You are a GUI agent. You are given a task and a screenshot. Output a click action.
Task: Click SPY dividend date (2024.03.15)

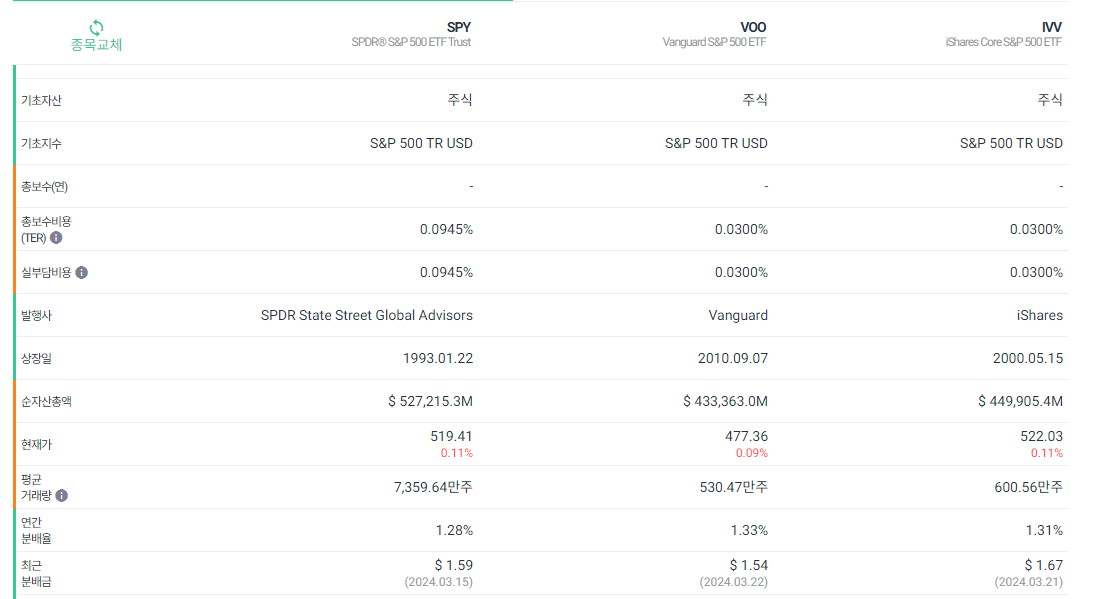coord(439,582)
